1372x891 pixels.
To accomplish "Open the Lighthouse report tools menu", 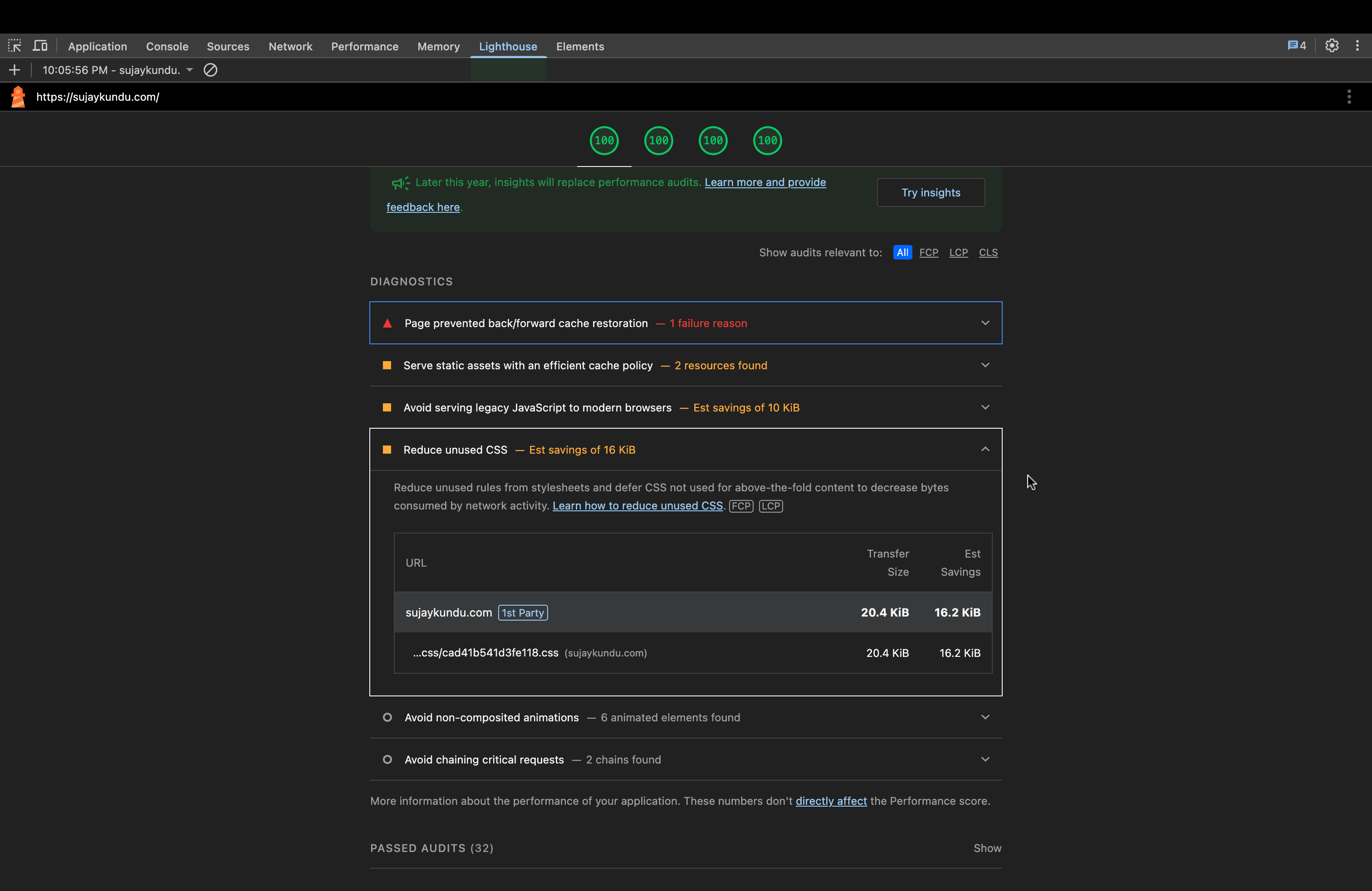I will coord(1349,97).
